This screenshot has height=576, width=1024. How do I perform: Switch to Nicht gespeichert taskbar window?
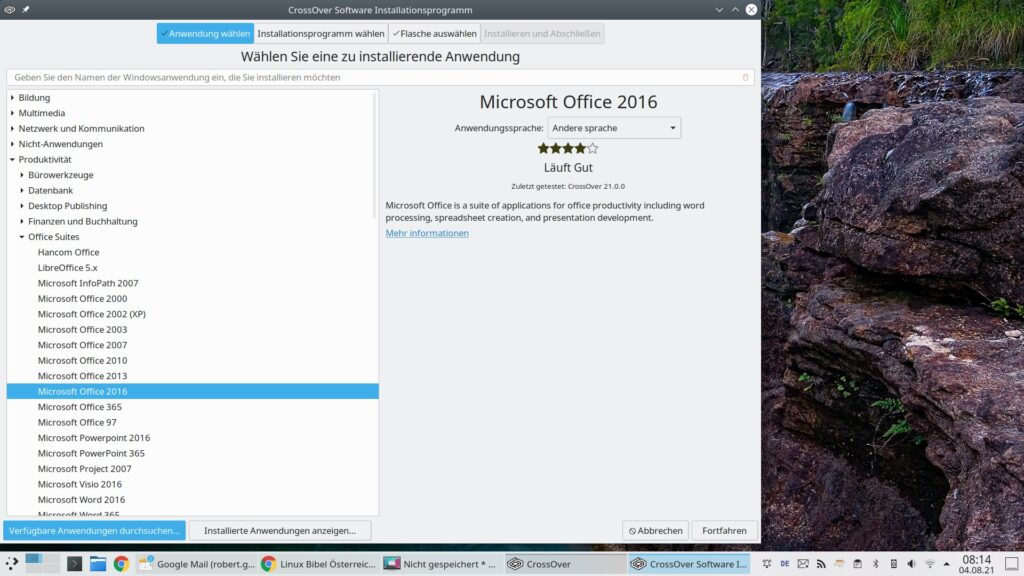441,564
